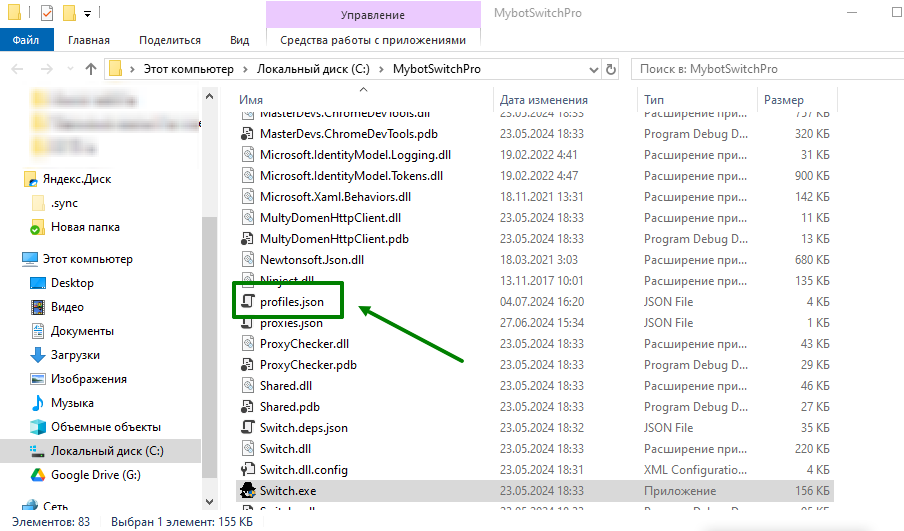
Task: Open recent locations dropdown arrow
Action: click(x=70, y=69)
